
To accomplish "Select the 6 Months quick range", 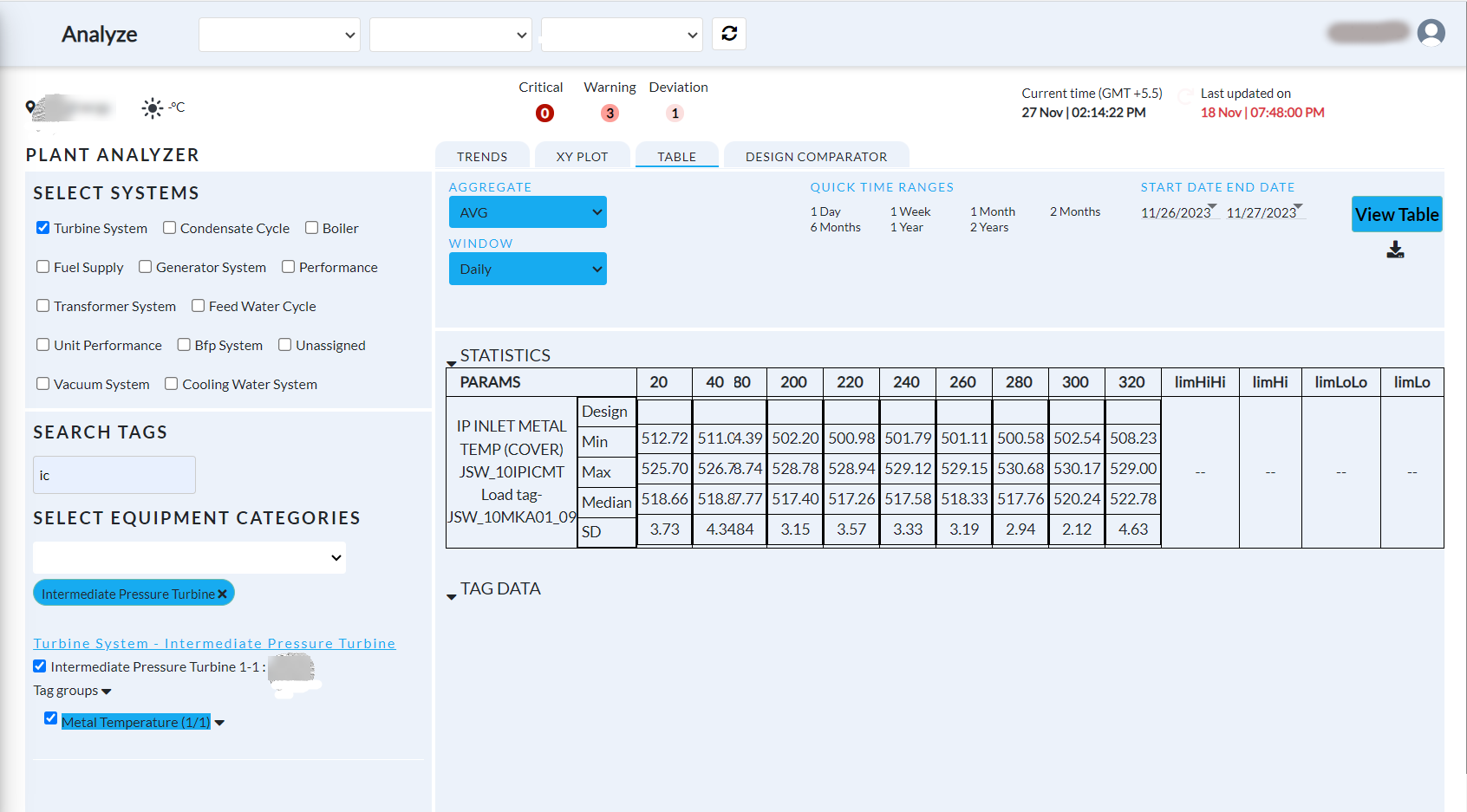I will 835,227.
